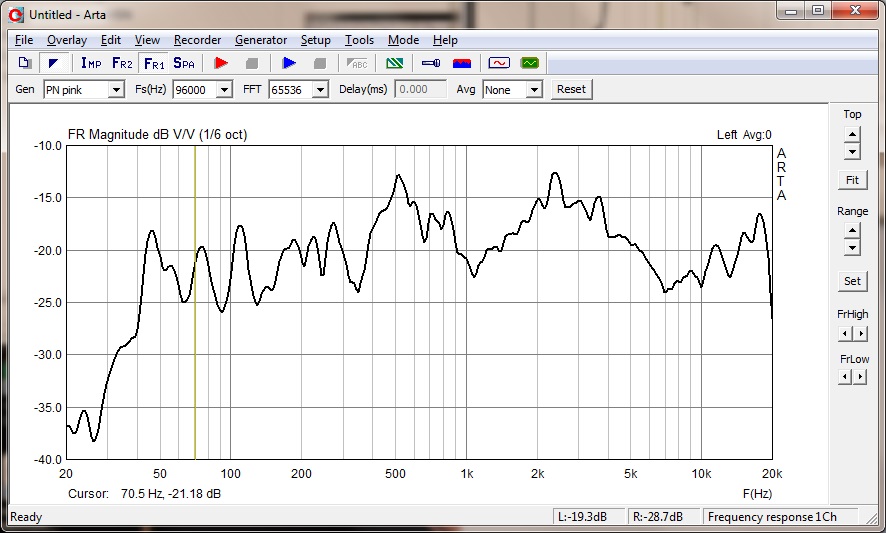Image resolution: width=886 pixels, height=533 pixels.
Task: Click the Frequency response 1Ch status text
Action: tap(772, 517)
